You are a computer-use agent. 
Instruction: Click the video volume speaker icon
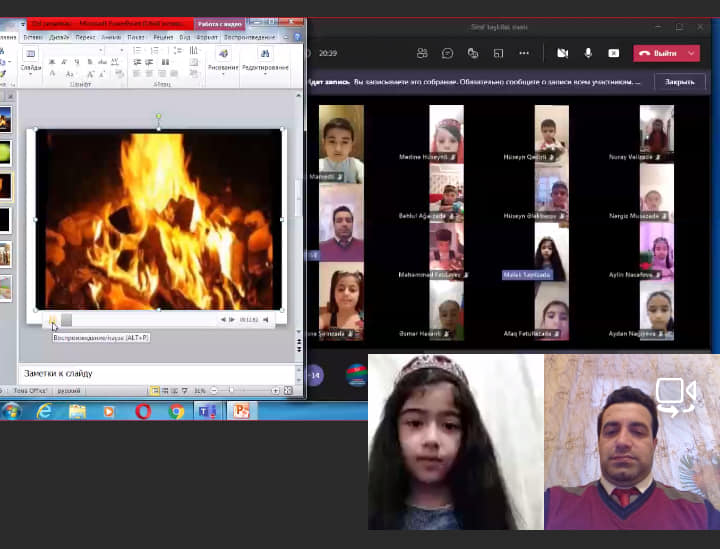point(265,319)
